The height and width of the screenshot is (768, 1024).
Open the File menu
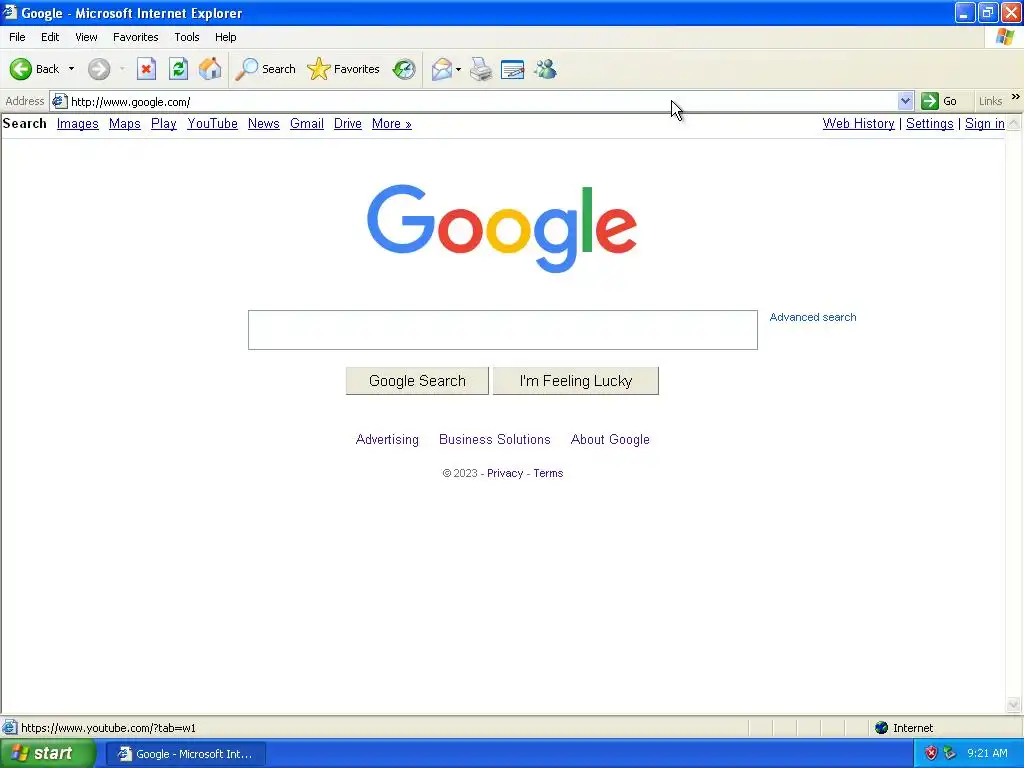[17, 37]
